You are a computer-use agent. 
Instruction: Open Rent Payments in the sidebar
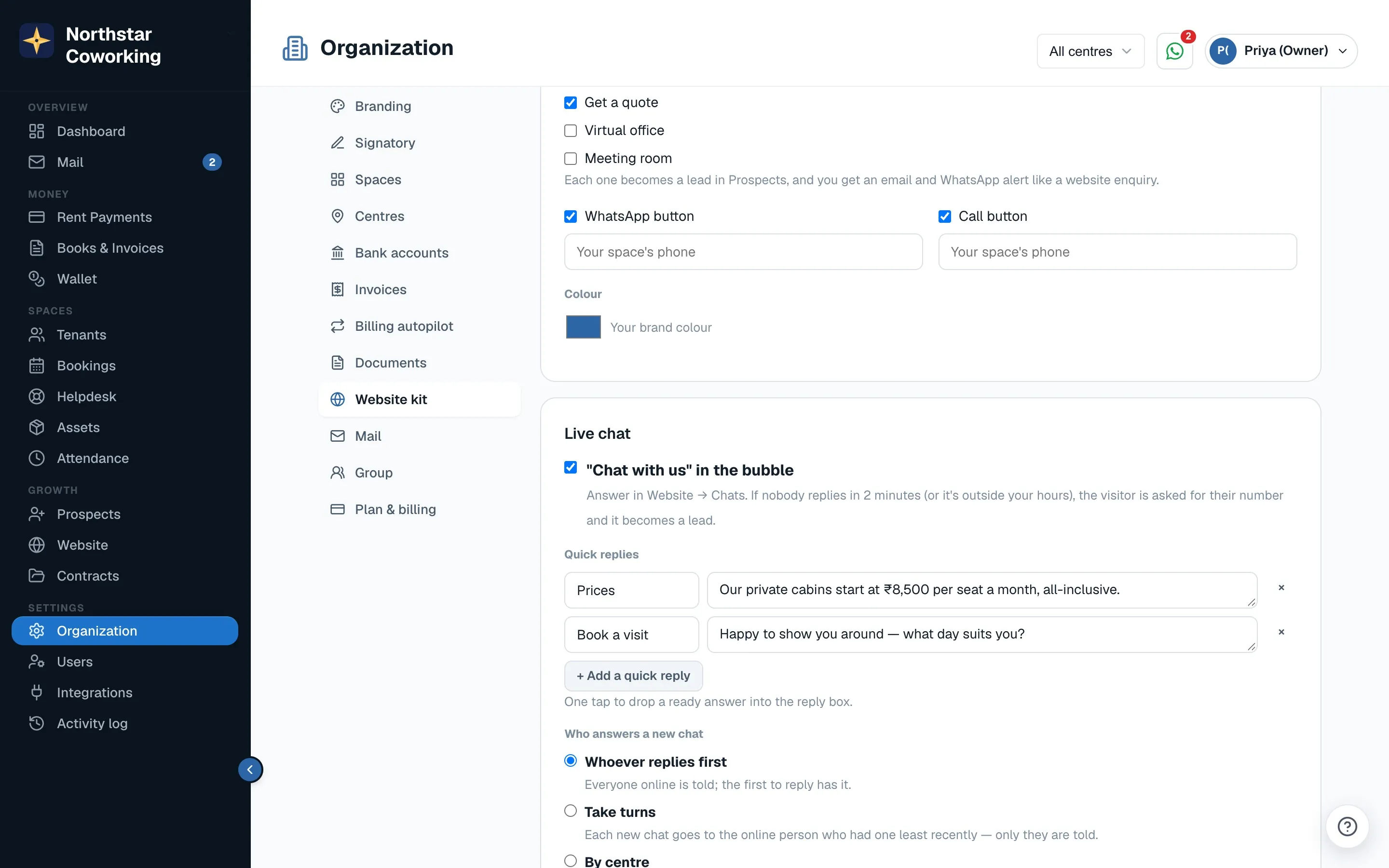click(124, 217)
